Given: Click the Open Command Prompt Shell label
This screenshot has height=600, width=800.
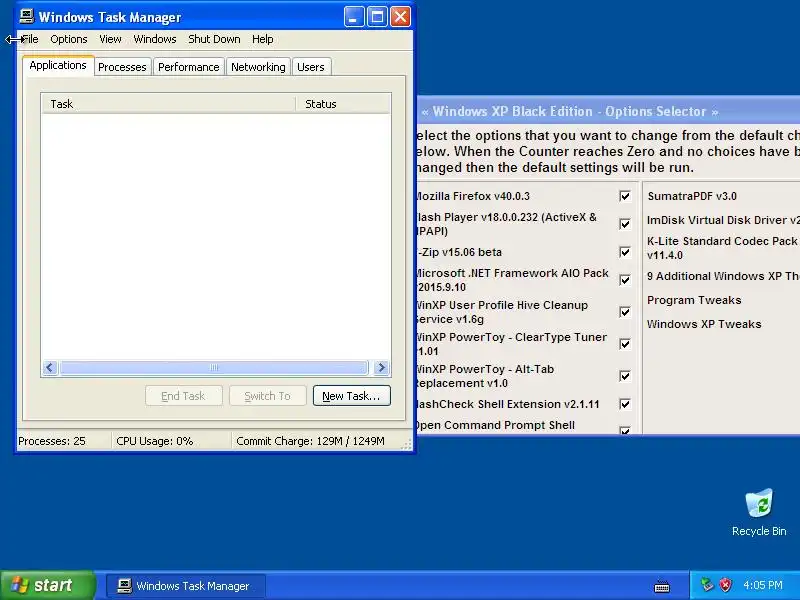Looking at the screenshot, I should (496, 425).
